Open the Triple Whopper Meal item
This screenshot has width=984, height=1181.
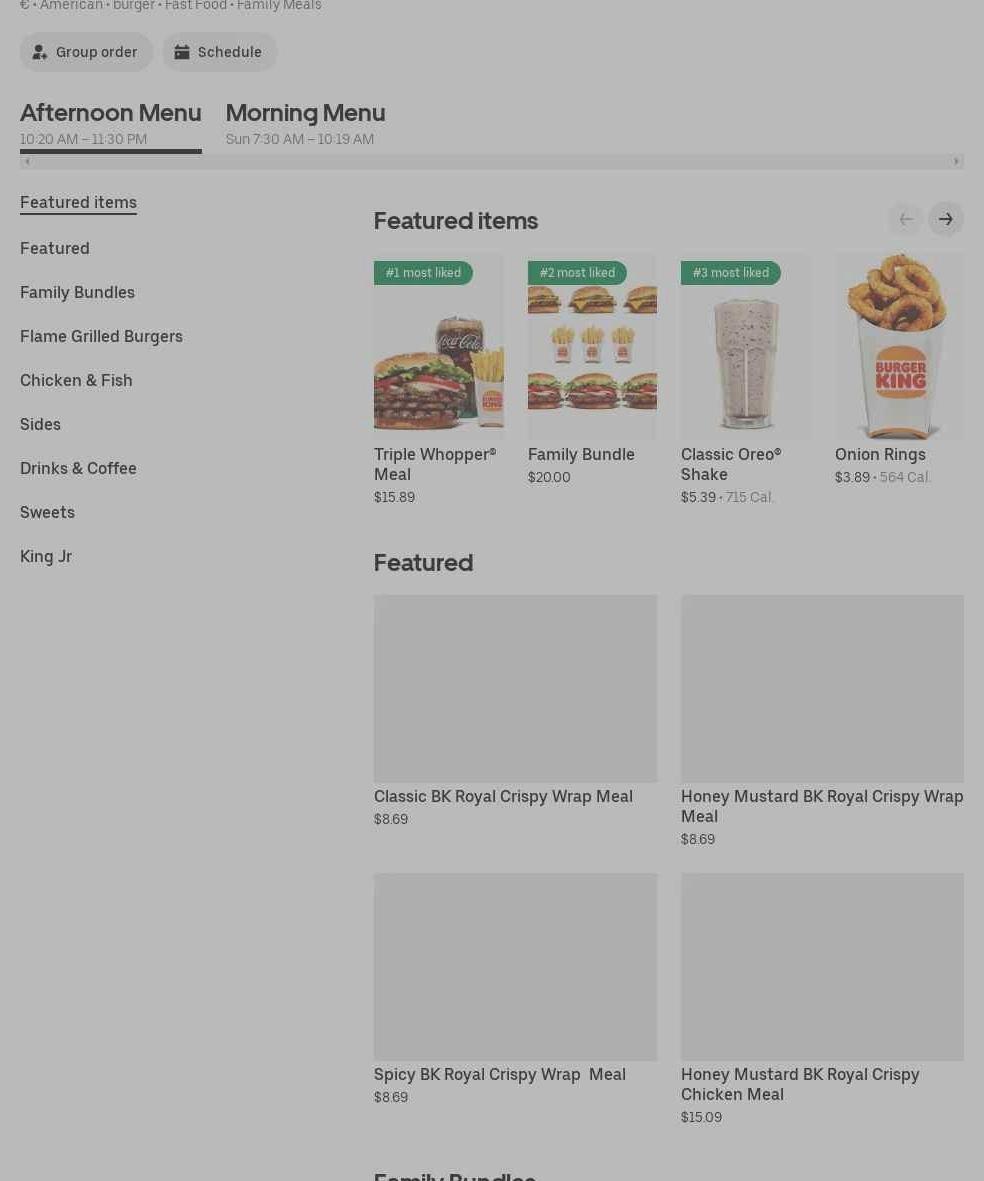tap(439, 380)
